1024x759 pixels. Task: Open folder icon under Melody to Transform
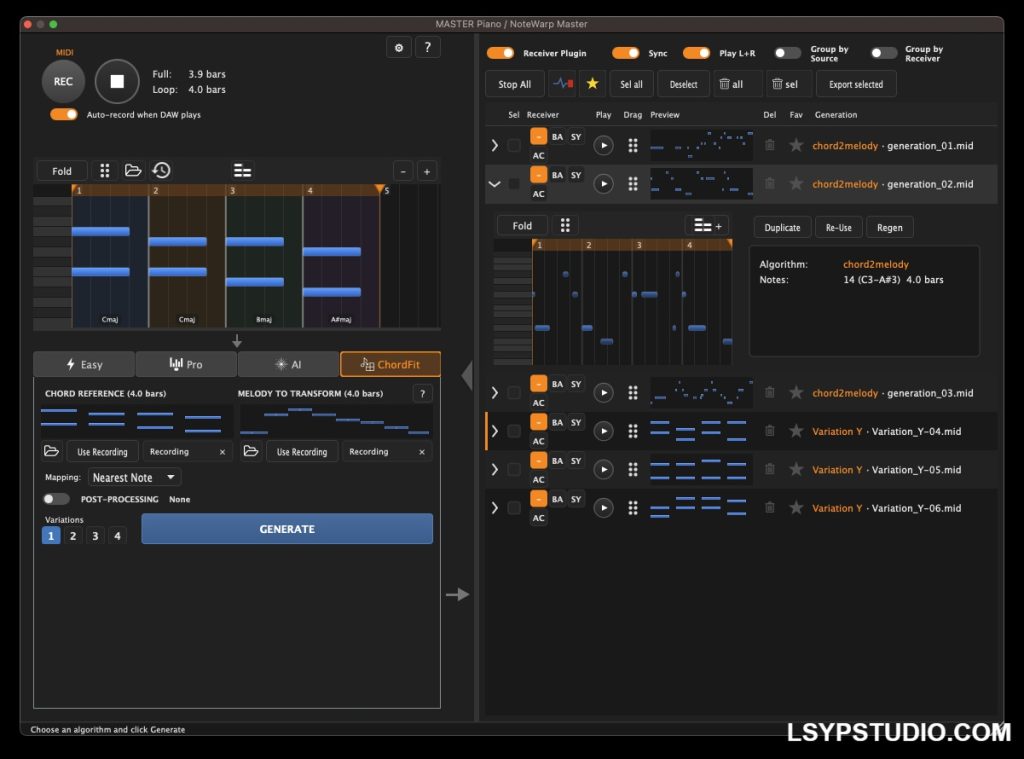(x=251, y=451)
